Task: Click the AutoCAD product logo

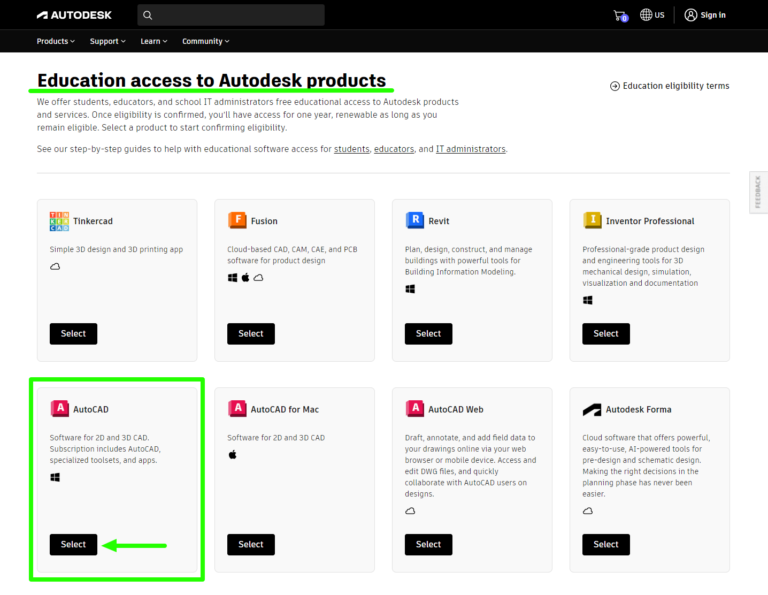Action: [x=60, y=408]
